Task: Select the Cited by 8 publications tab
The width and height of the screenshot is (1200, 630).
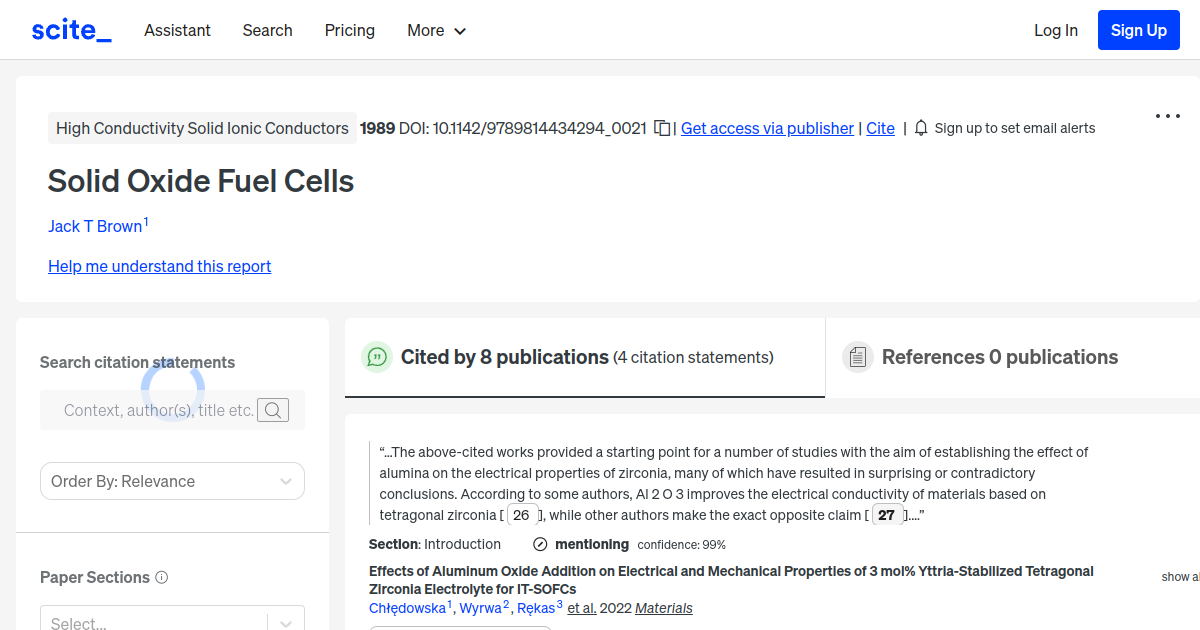Action: tap(586, 357)
